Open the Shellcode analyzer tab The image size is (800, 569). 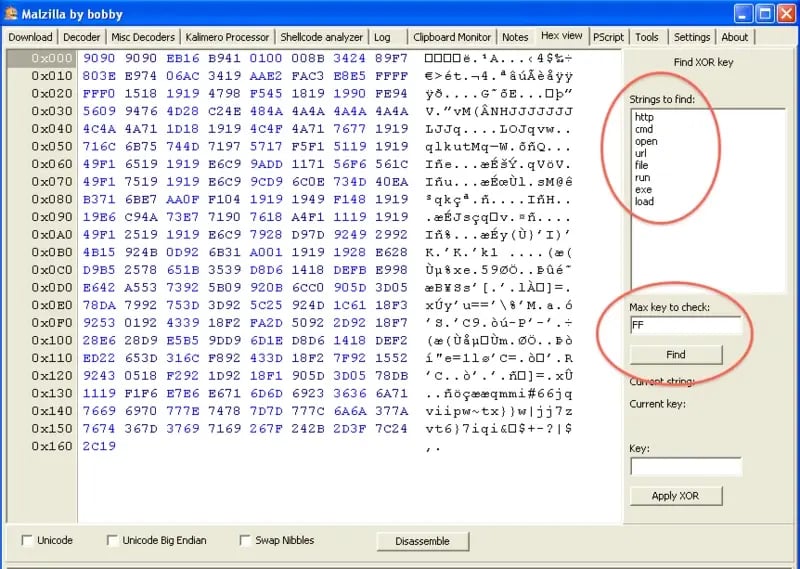coord(321,37)
